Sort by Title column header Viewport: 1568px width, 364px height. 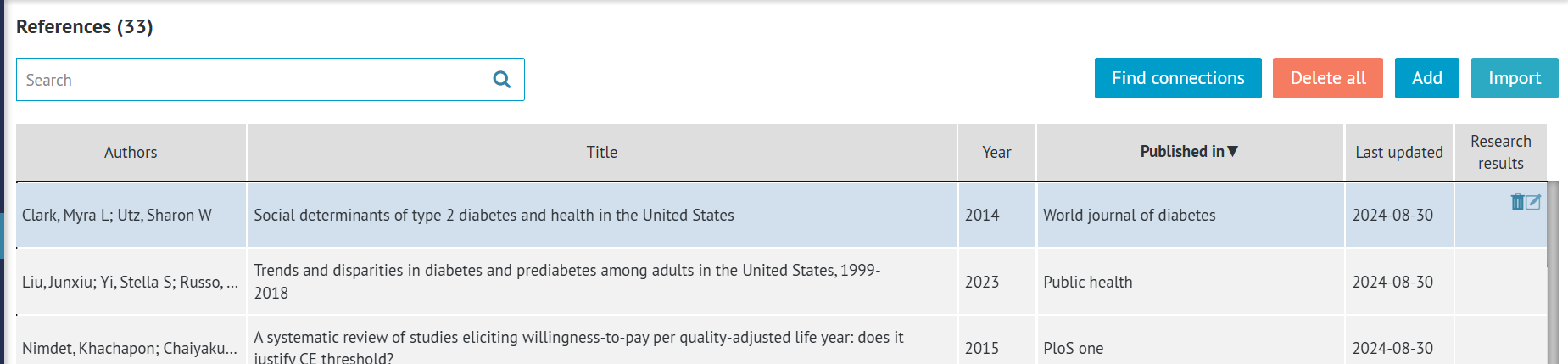pos(602,153)
